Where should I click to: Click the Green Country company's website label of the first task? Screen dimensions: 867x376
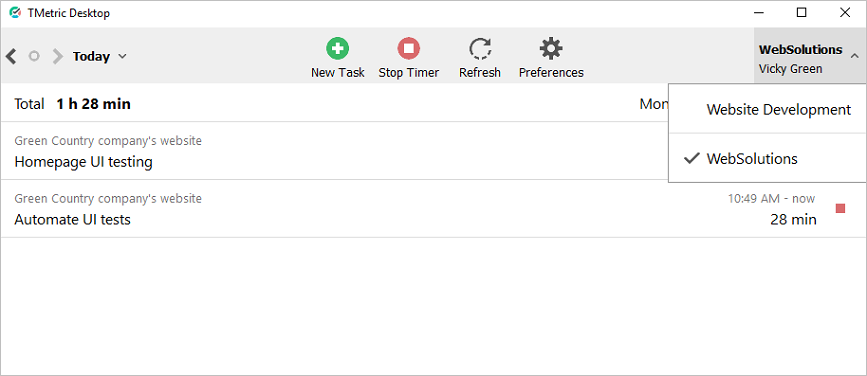coord(108,141)
